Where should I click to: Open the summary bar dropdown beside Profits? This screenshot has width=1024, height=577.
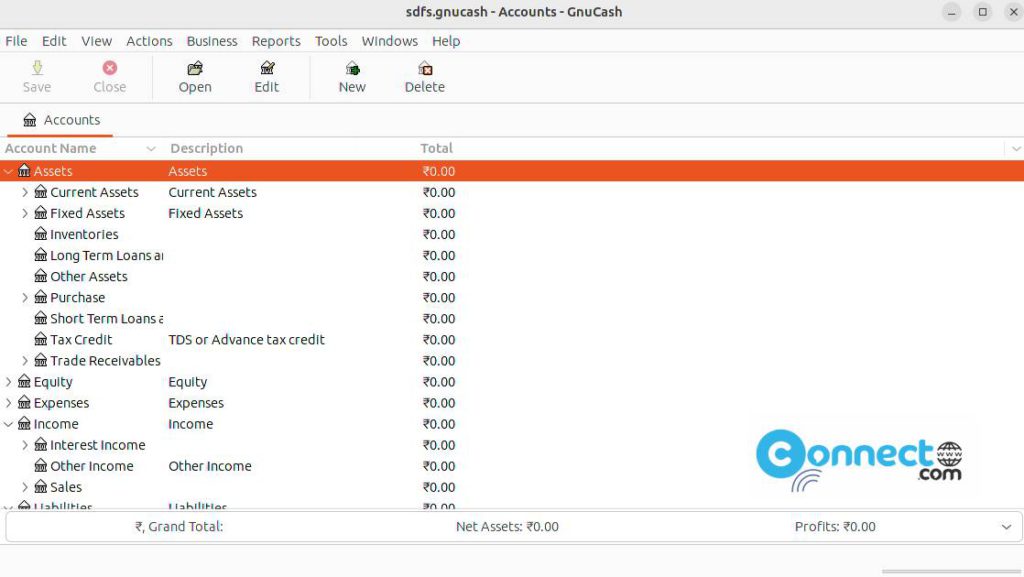click(1006, 526)
